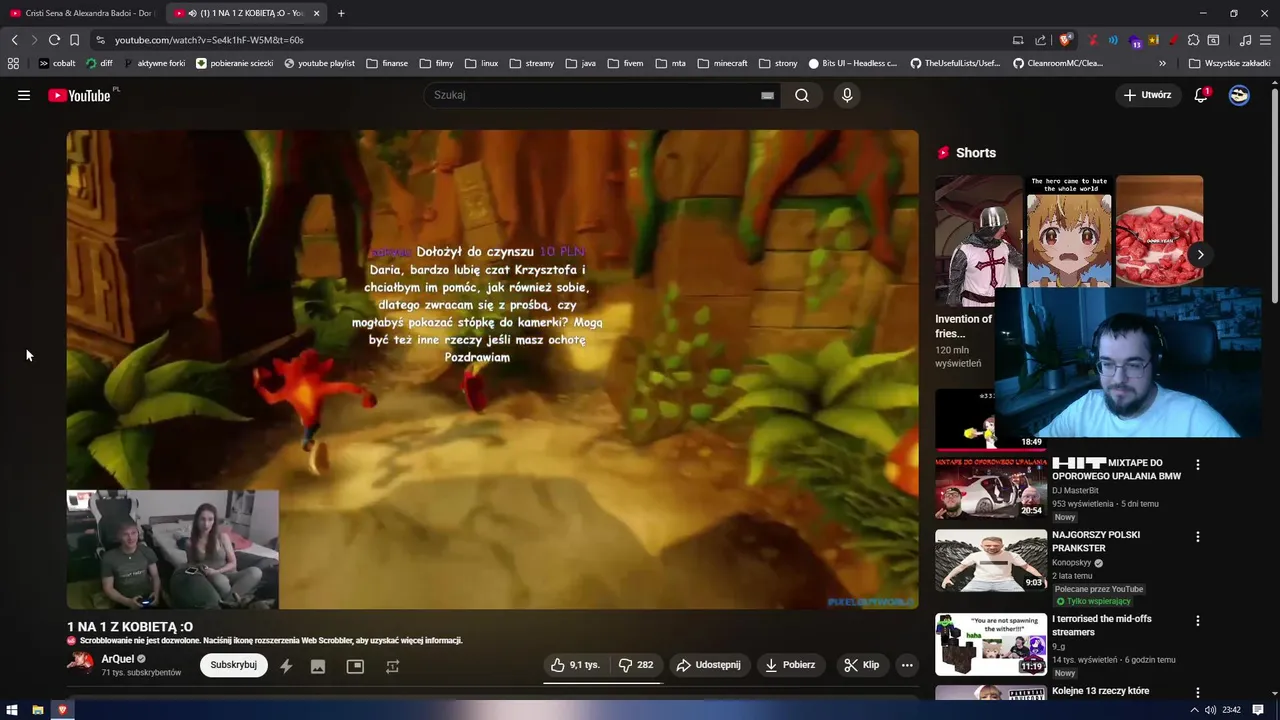Screen dimensions: 1280x720
Task: Toggle the loop icon below the video
Action: (x=392, y=666)
